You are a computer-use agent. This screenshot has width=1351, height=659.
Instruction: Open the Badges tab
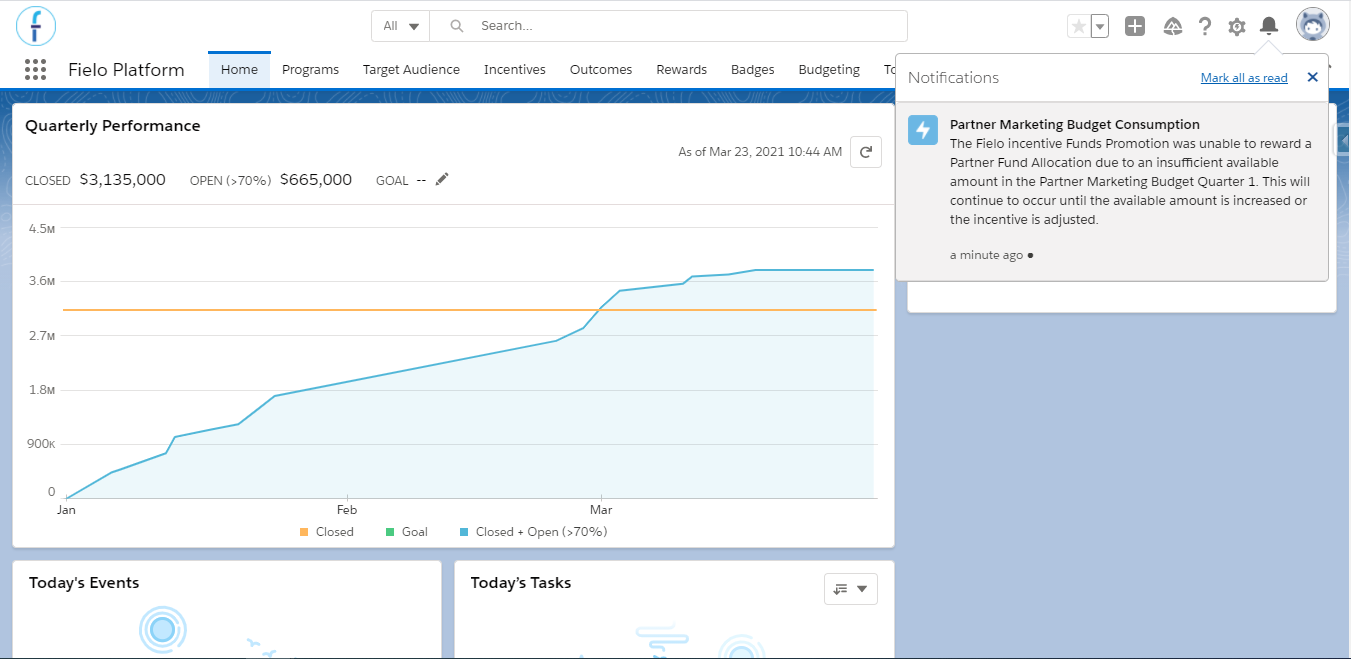pyautogui.click(x=753, y=69)
